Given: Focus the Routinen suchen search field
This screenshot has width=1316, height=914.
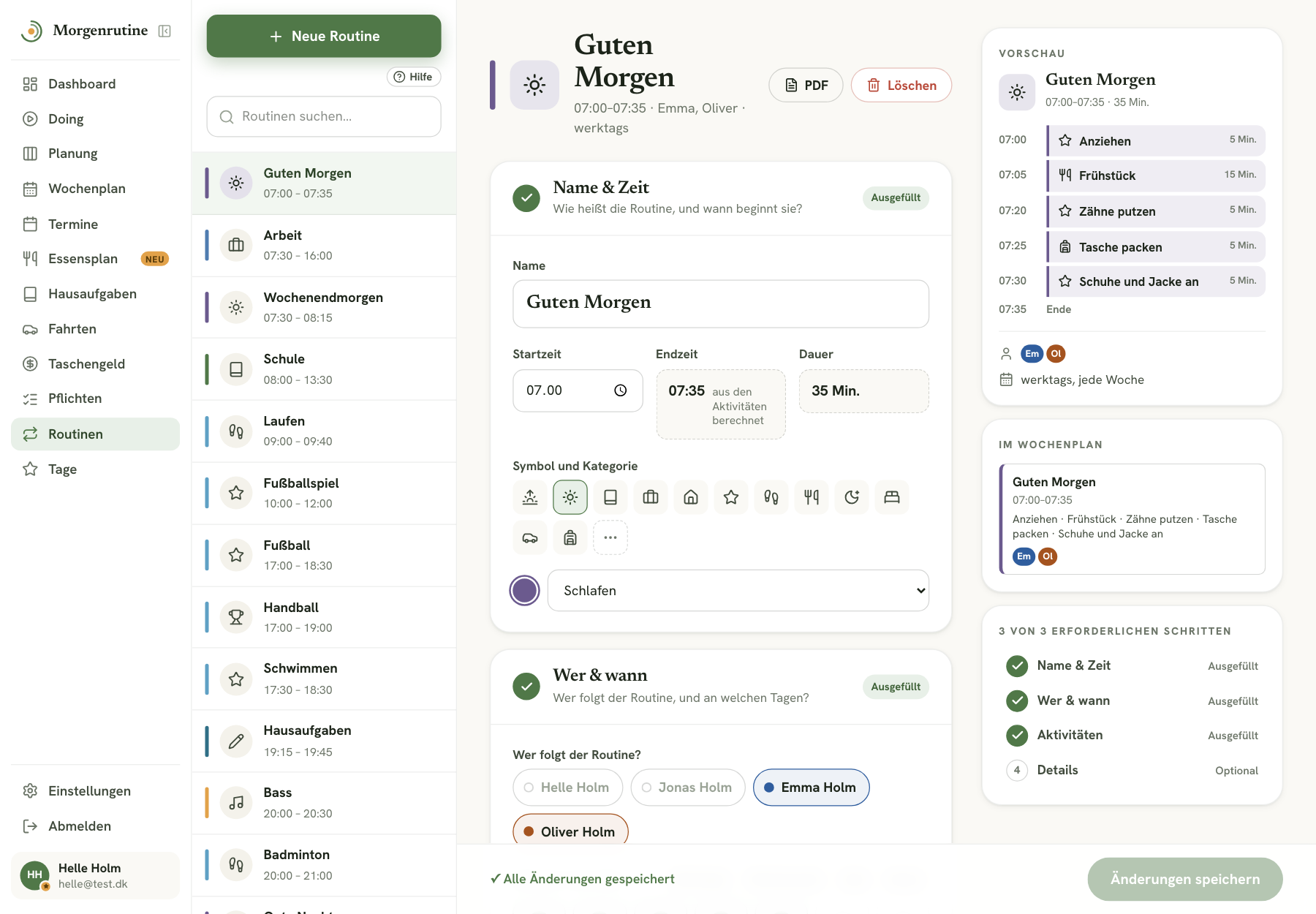Looking at the screenshot, I should tap(324, 116).
